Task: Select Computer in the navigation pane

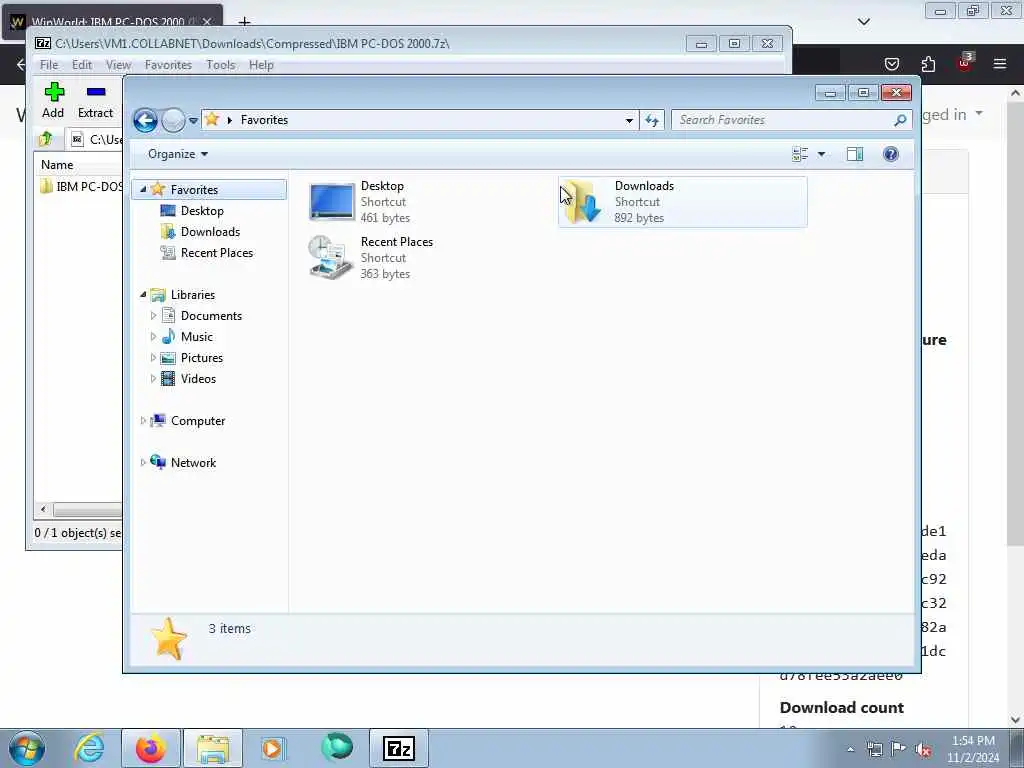Action: [198, 421]
